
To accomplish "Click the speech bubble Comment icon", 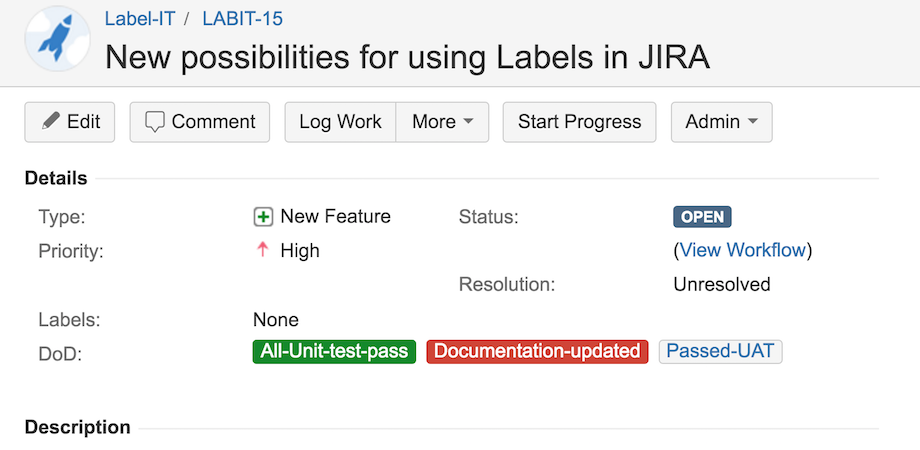I will pos(155,122).
